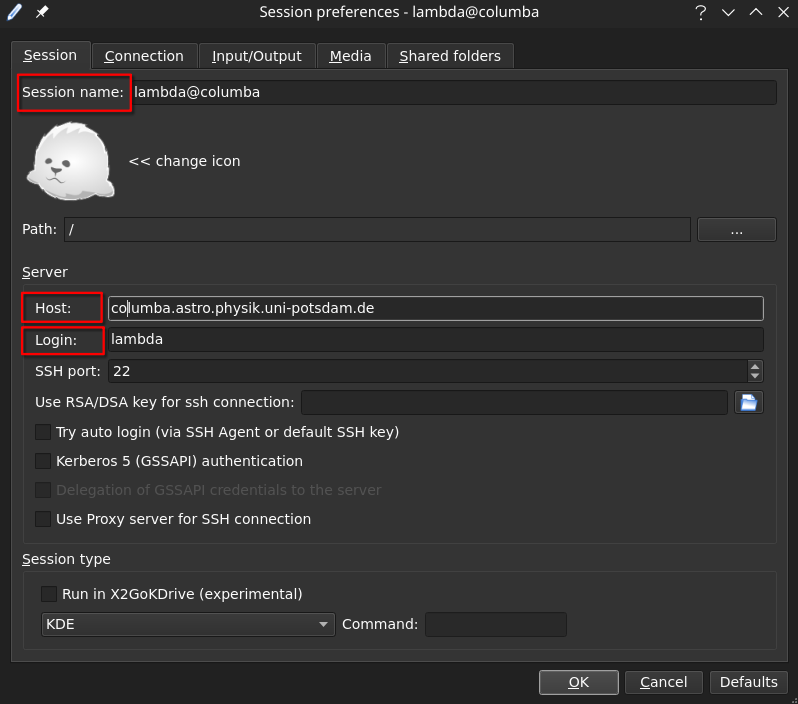This screenshot has height=704, width=798.
Task: Focus the Session name text field
Action: click(453, 92)
